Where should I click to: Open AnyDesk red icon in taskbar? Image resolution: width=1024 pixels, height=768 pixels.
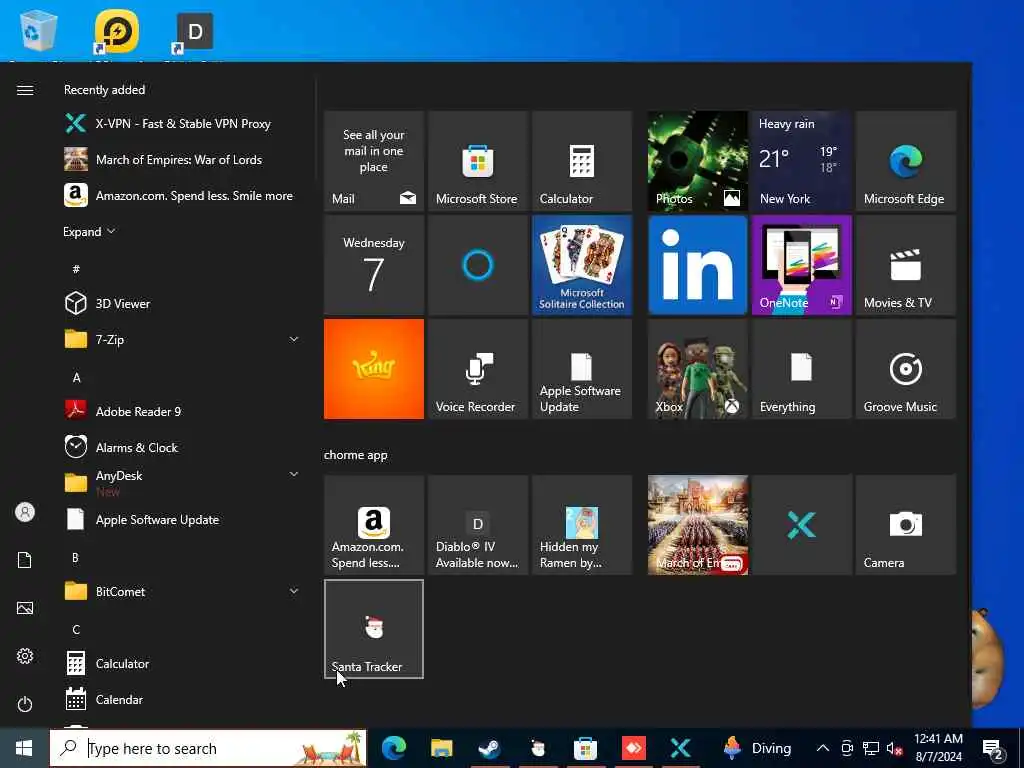pos(633,748)
